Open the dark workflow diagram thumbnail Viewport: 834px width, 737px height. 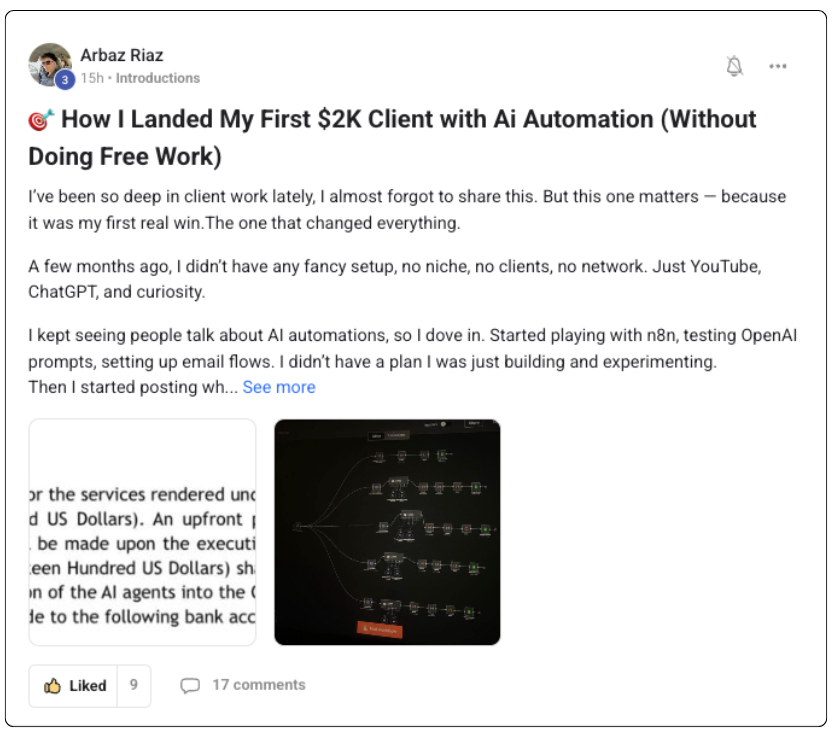tap(387, 532)
